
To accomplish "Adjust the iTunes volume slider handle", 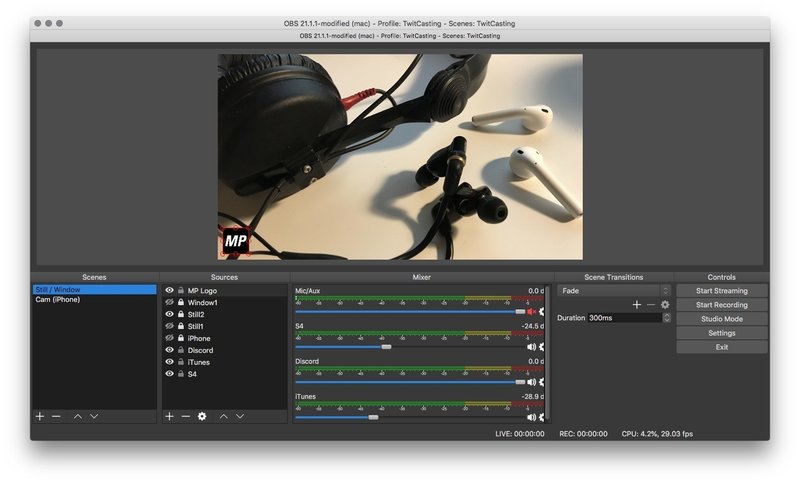I will (373, 417).
